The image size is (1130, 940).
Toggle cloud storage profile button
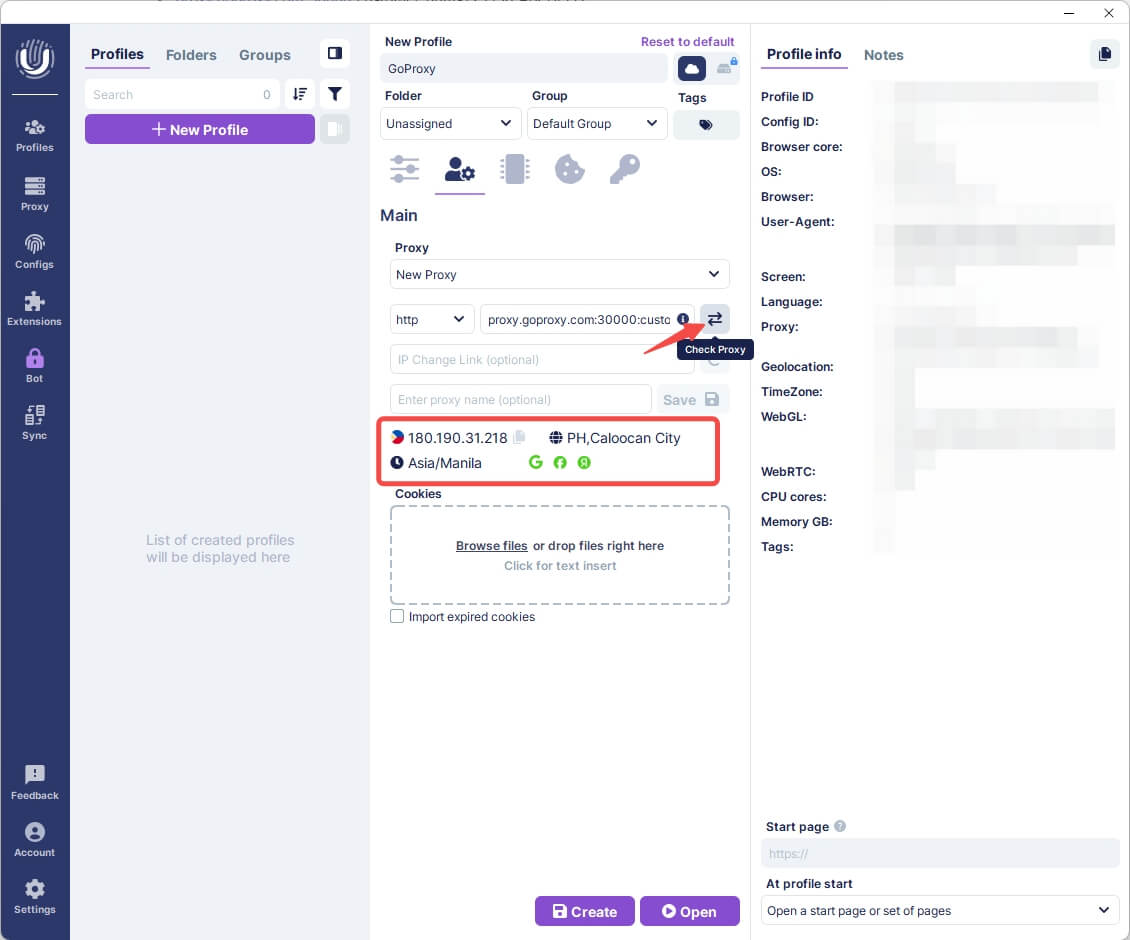click(692, 68)
